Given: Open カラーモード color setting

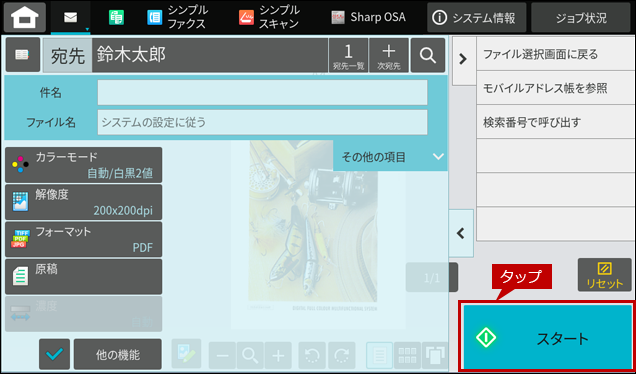Looking at the screenshot, I should coord(84,165).
